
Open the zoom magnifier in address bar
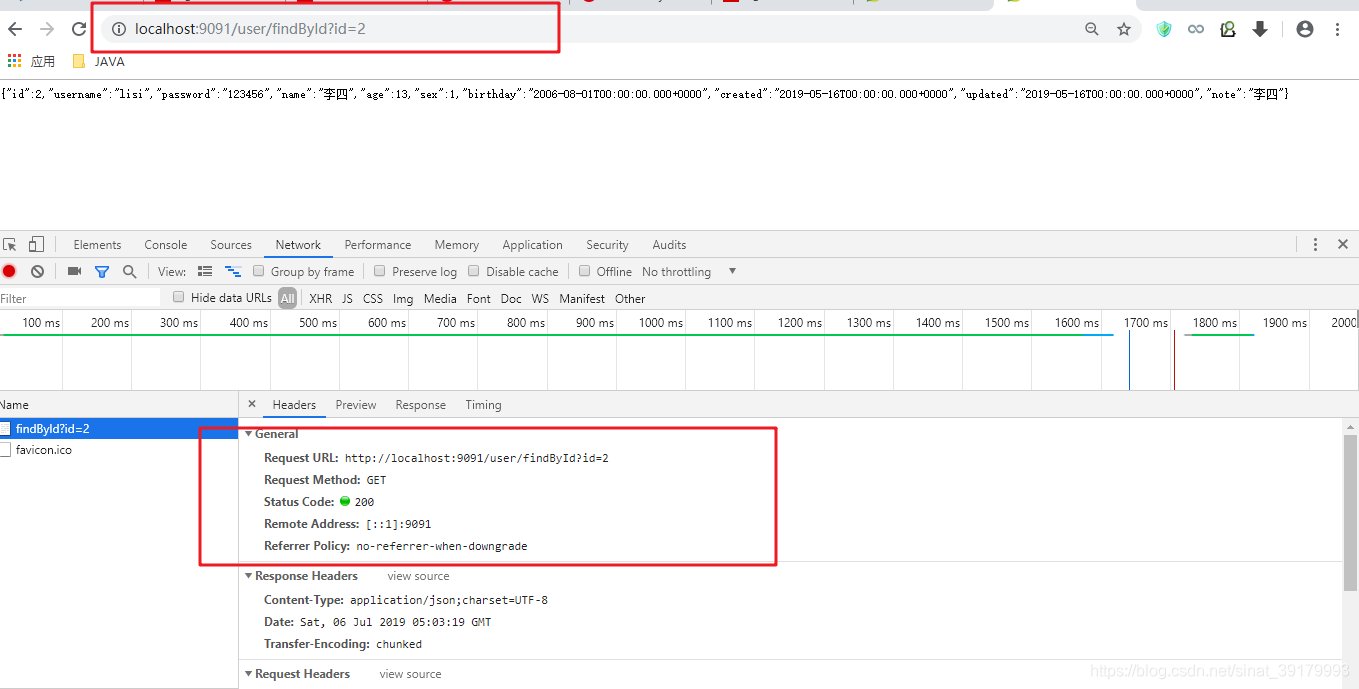pyautogui.click(x=1092, y=29)
